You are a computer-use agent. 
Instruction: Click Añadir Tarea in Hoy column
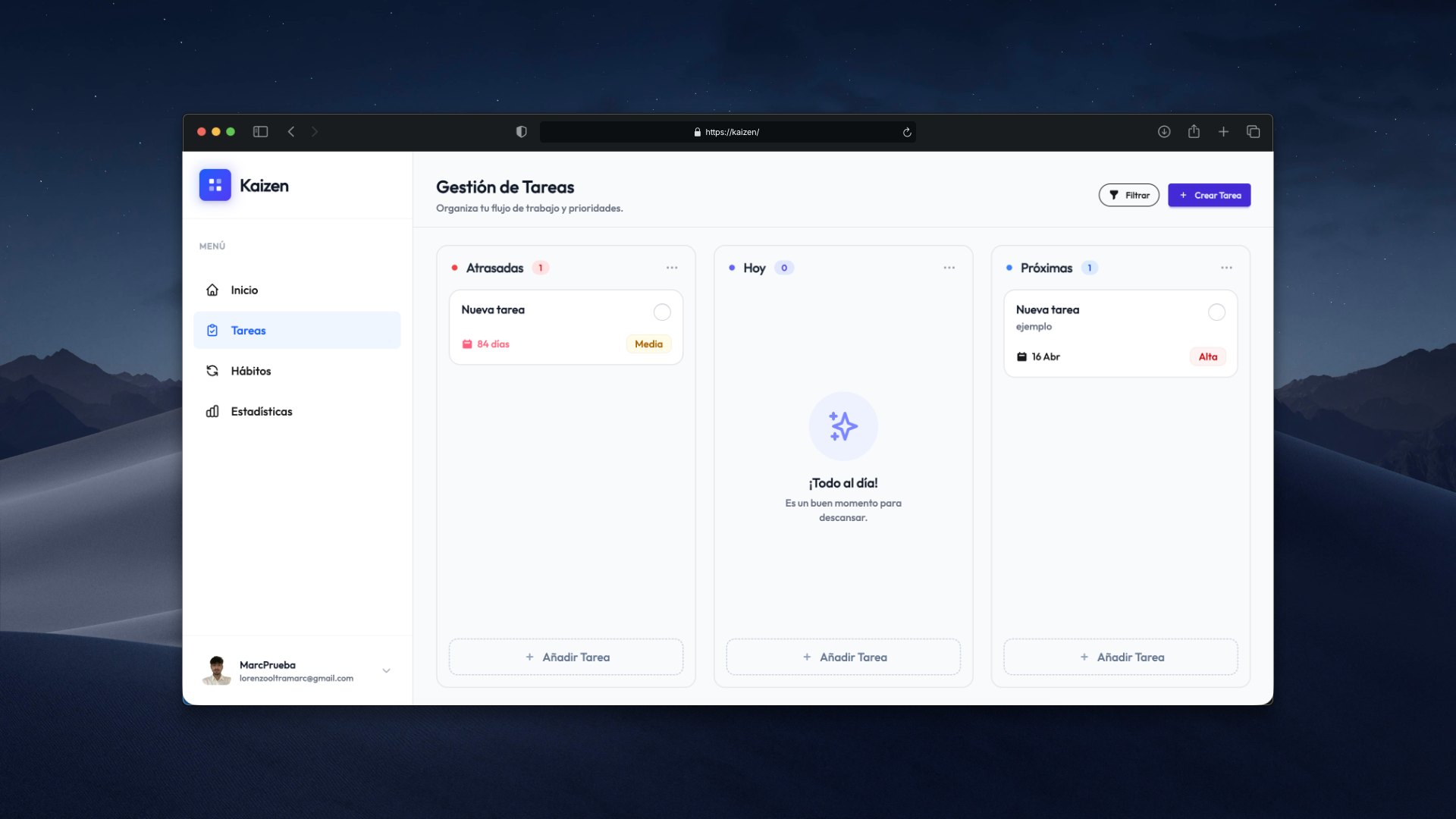(843, 657)
